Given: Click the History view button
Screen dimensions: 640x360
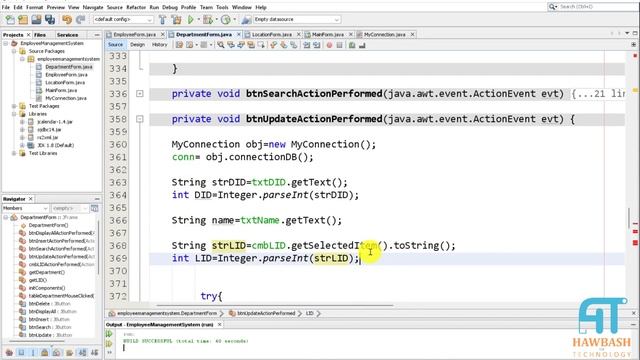Looking at the screenshot, I should click(160, 45).
